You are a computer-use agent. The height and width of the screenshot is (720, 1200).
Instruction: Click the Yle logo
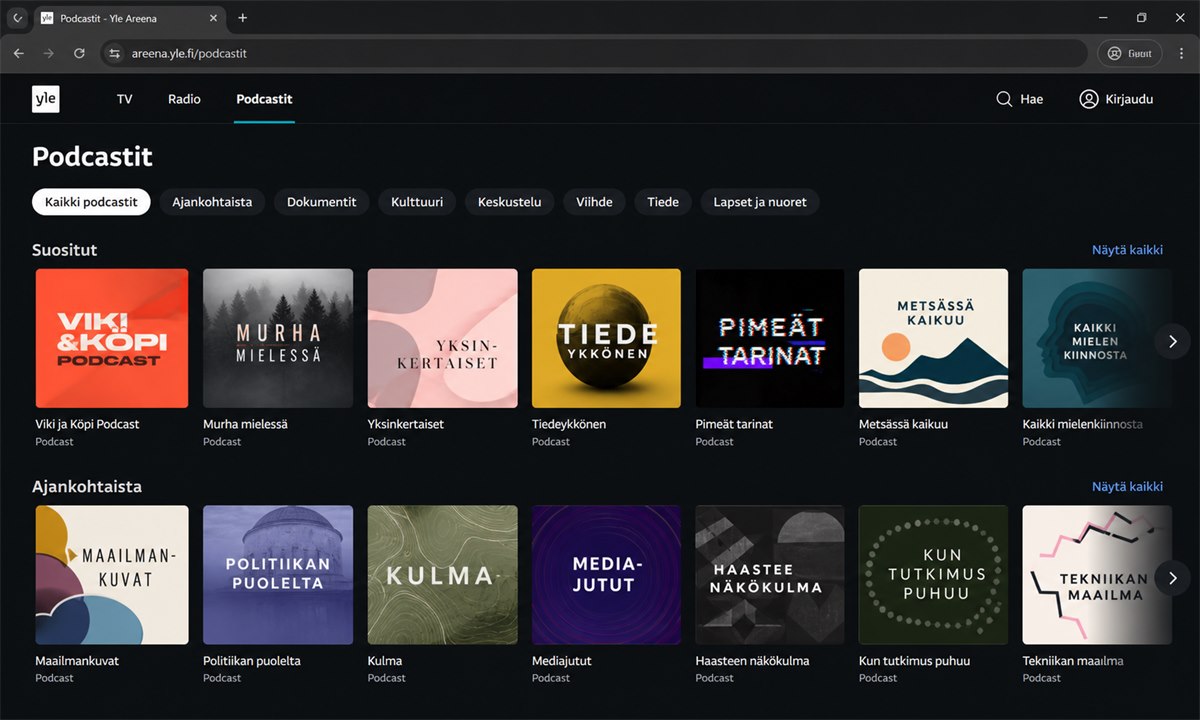(45, 99)
